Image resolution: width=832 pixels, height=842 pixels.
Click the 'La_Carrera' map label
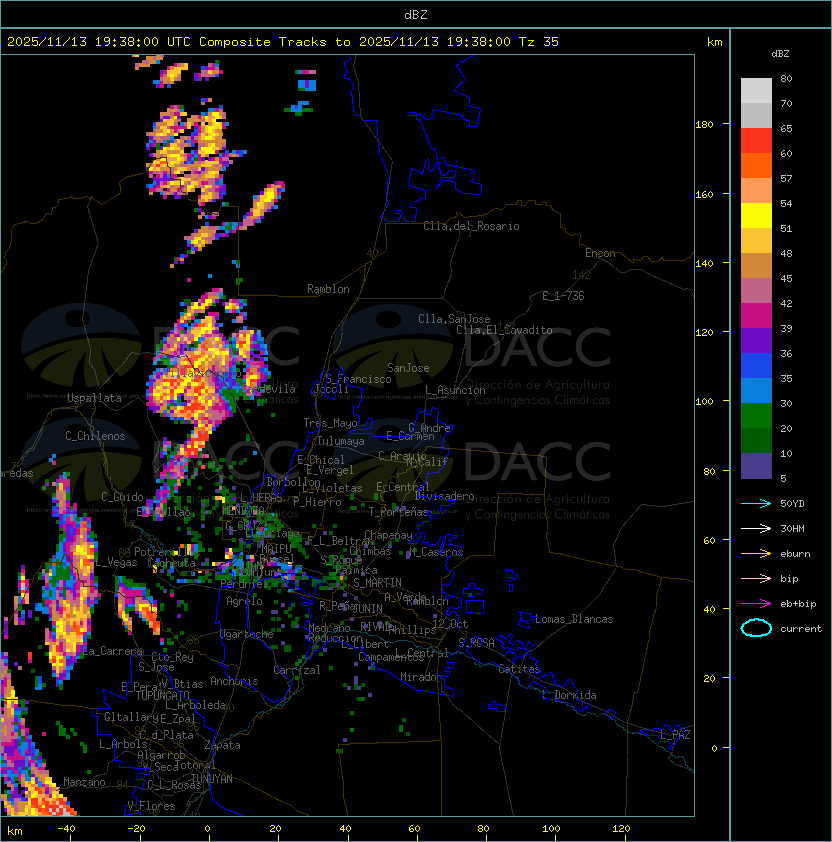click(x=112, y=651)
